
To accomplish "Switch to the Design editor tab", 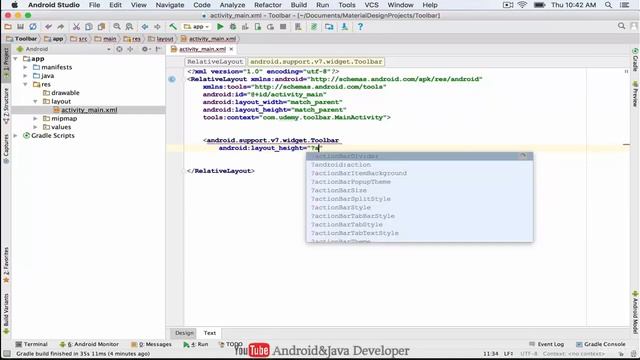I will (x=184, y=333).
